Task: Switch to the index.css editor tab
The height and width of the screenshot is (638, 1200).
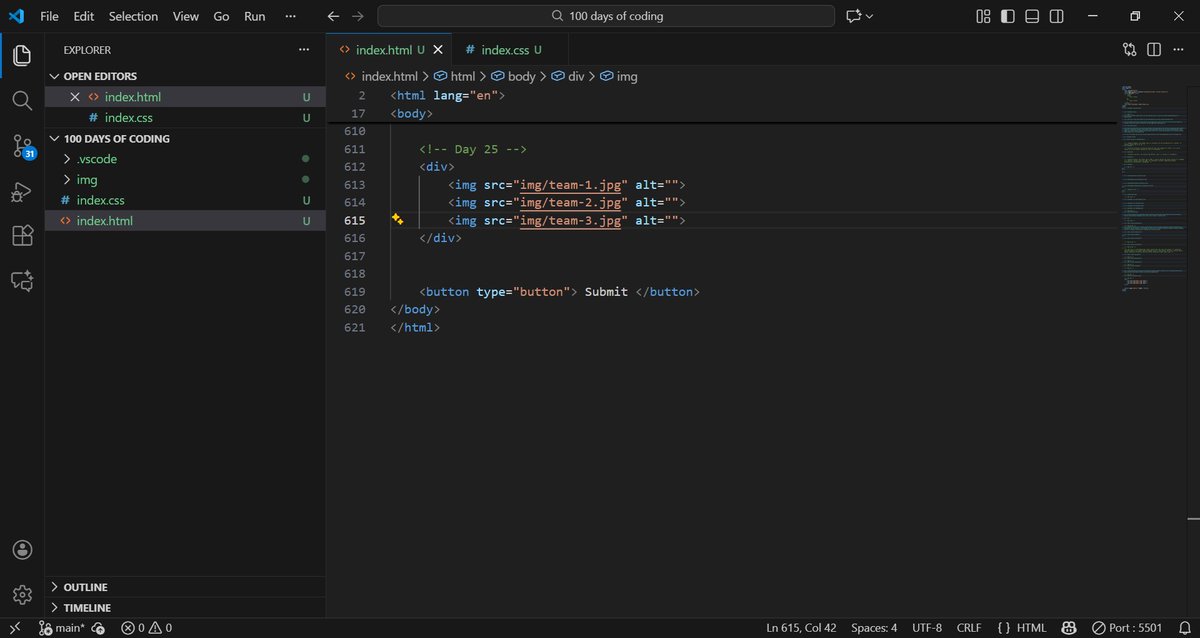Action: tap(511, 49)
